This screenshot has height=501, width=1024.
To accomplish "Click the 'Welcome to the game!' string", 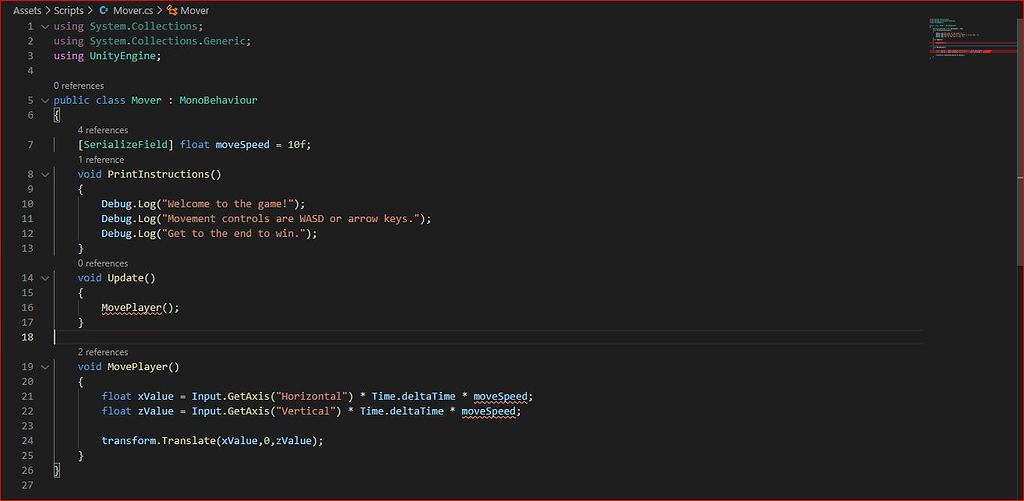I will [x=227, y=204].
